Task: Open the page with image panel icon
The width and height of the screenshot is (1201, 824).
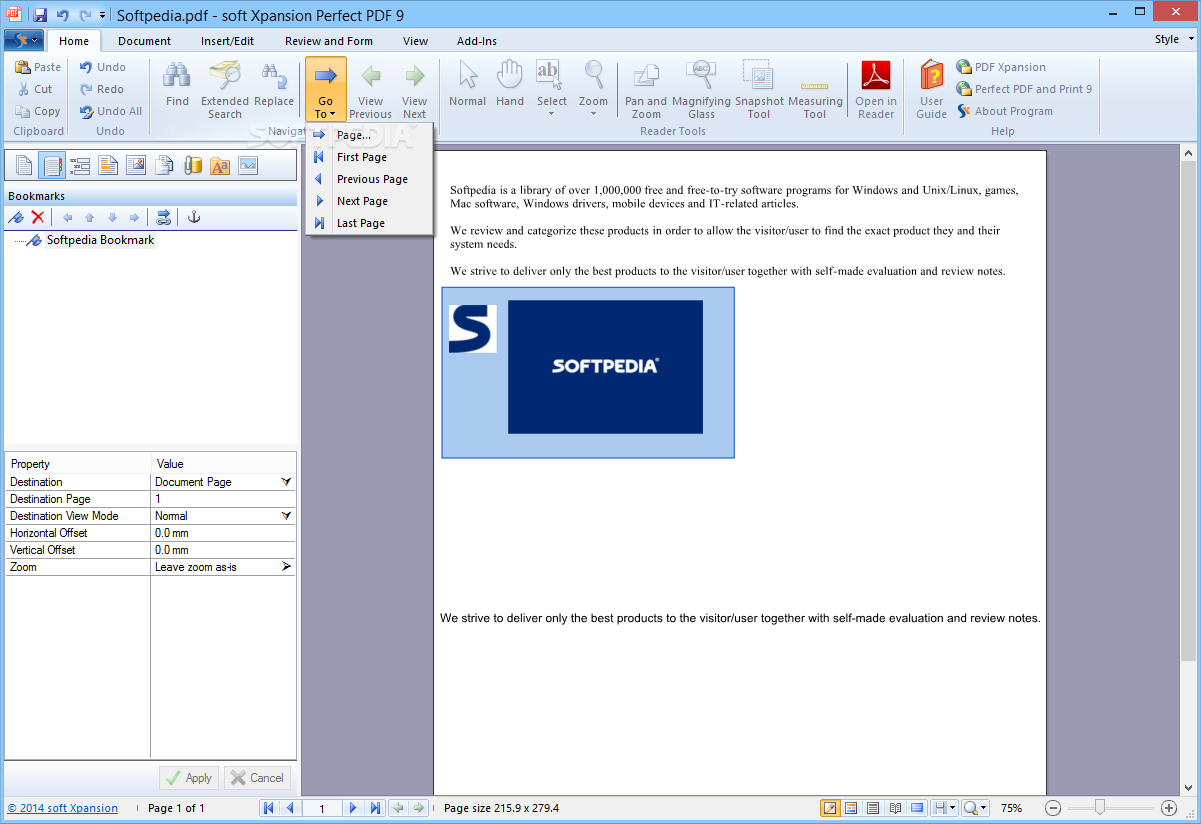Action: [136, 166]
